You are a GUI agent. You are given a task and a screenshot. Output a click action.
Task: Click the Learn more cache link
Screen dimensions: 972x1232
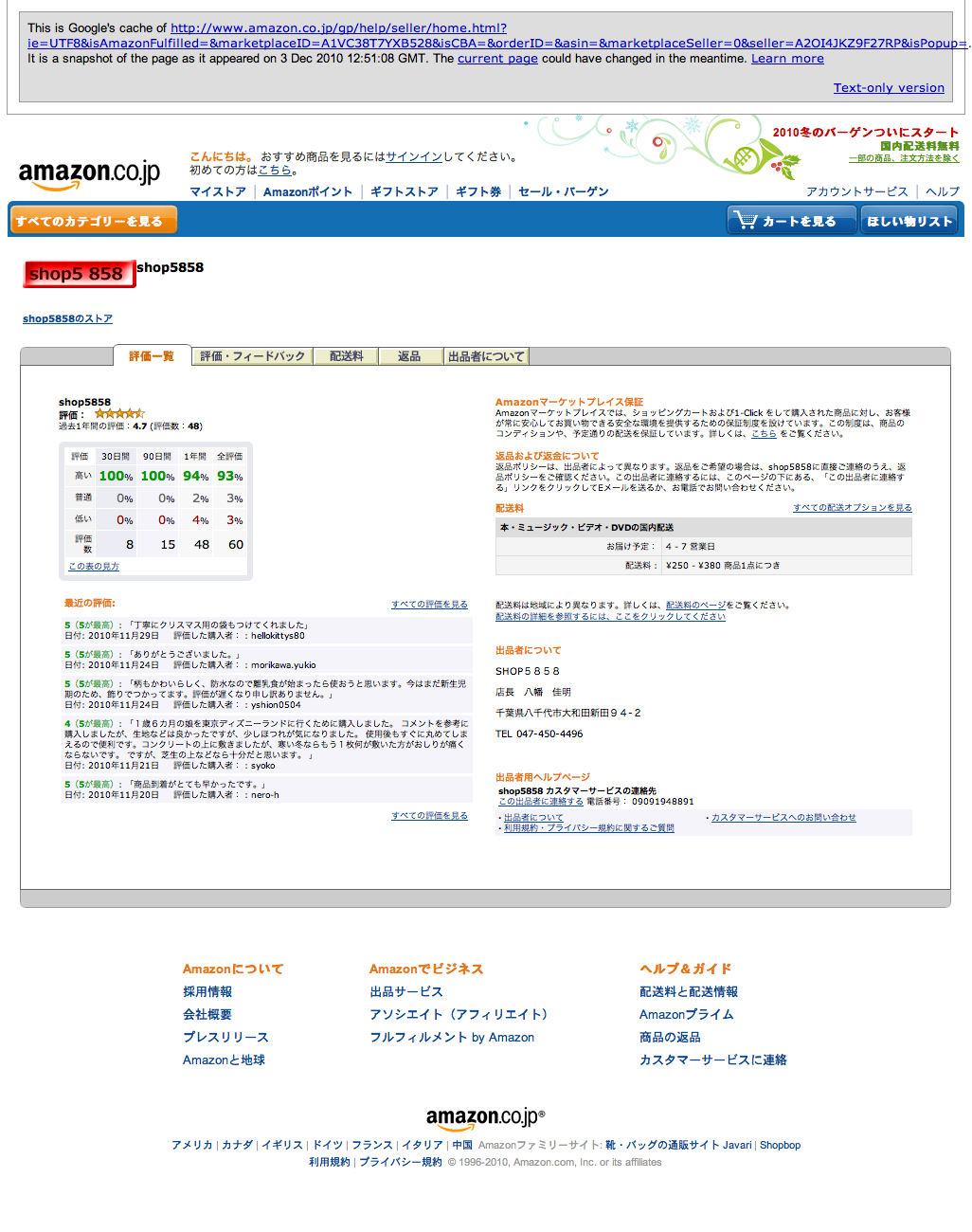point(787,58)
